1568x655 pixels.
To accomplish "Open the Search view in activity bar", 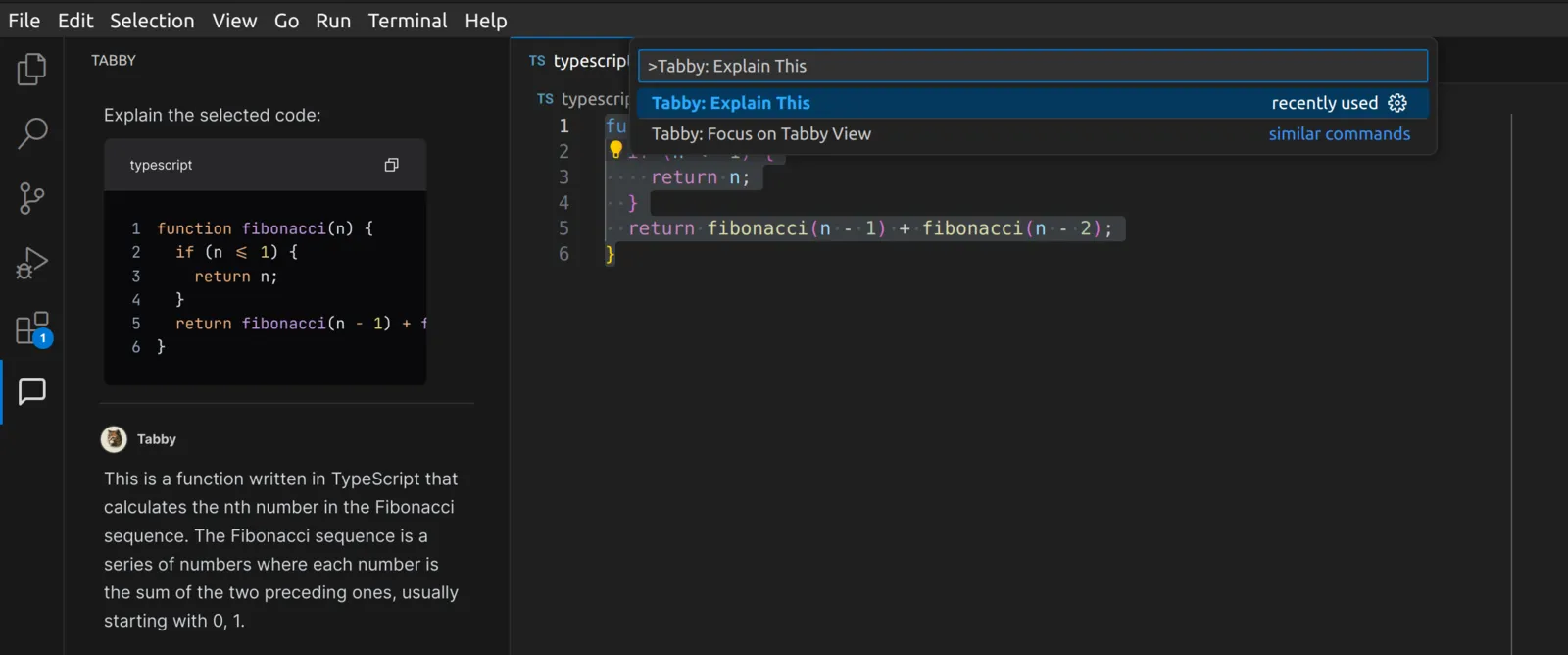I will [31, 133].
